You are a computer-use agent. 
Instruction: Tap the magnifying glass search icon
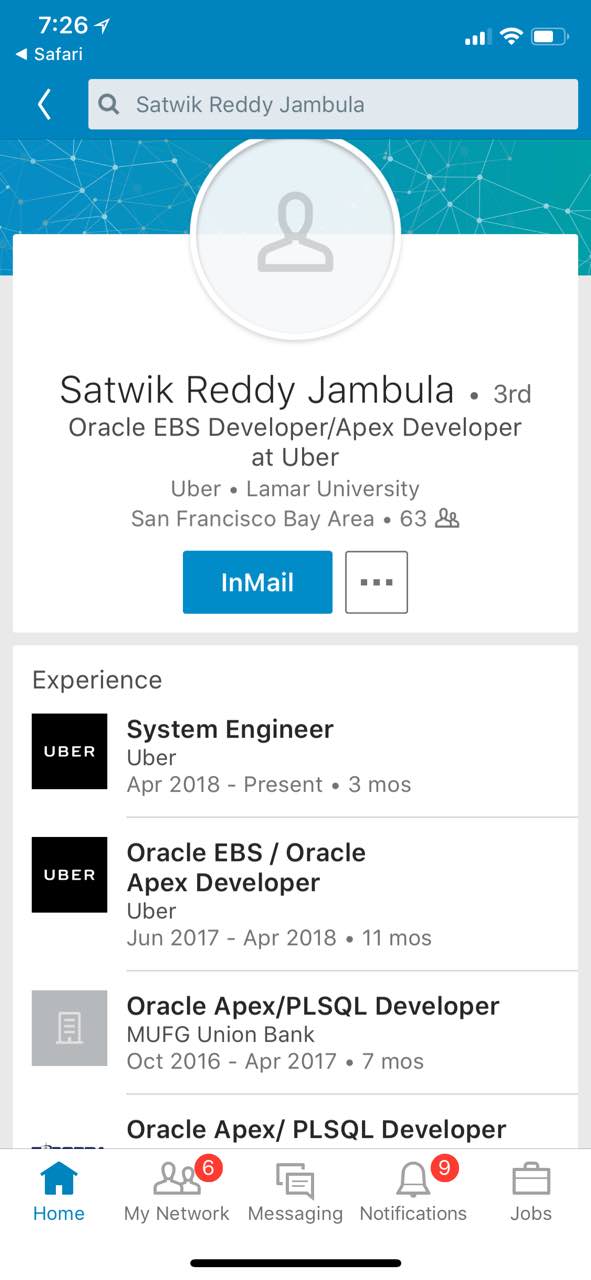(110, 105)
